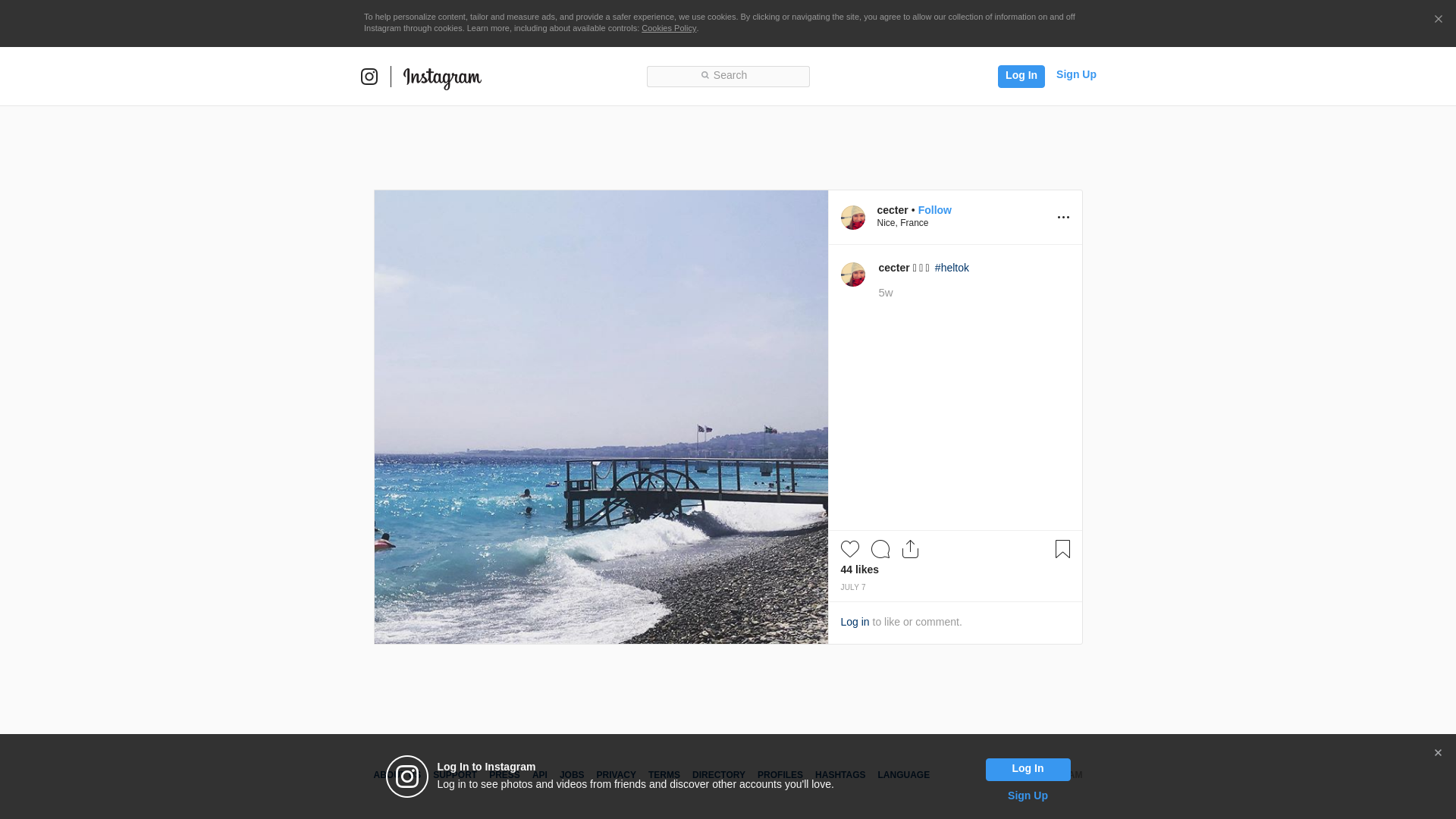
Task: Open cecter username in the caption
Action: (894, 268)
